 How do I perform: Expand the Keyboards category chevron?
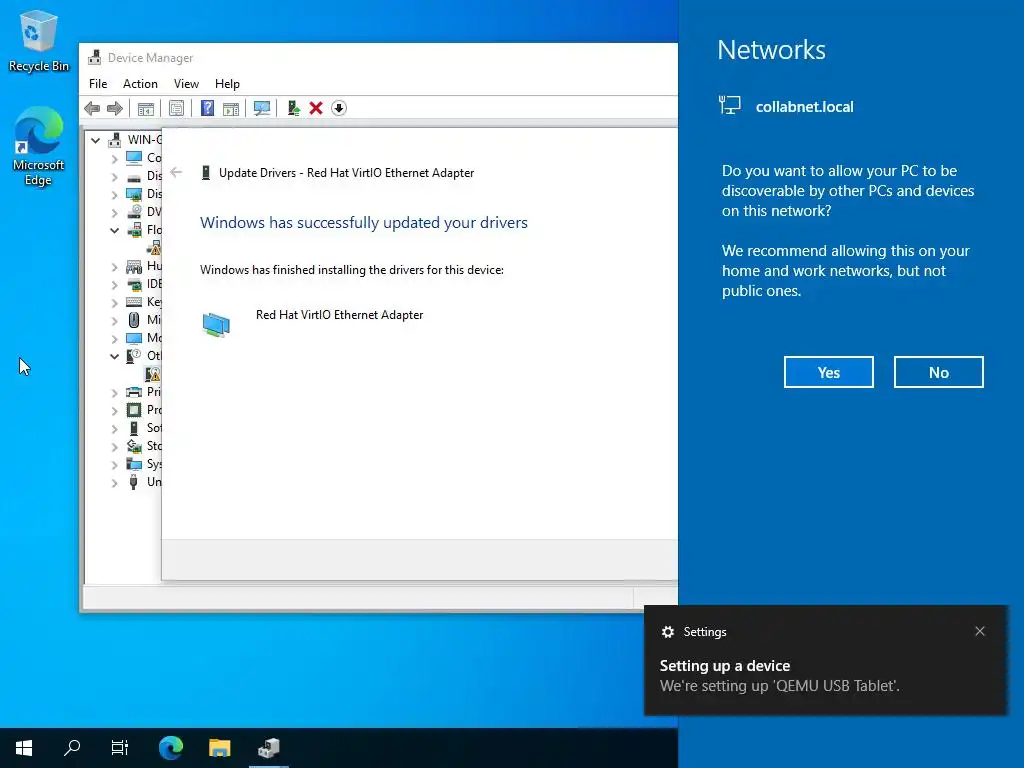tap(114, 302)
